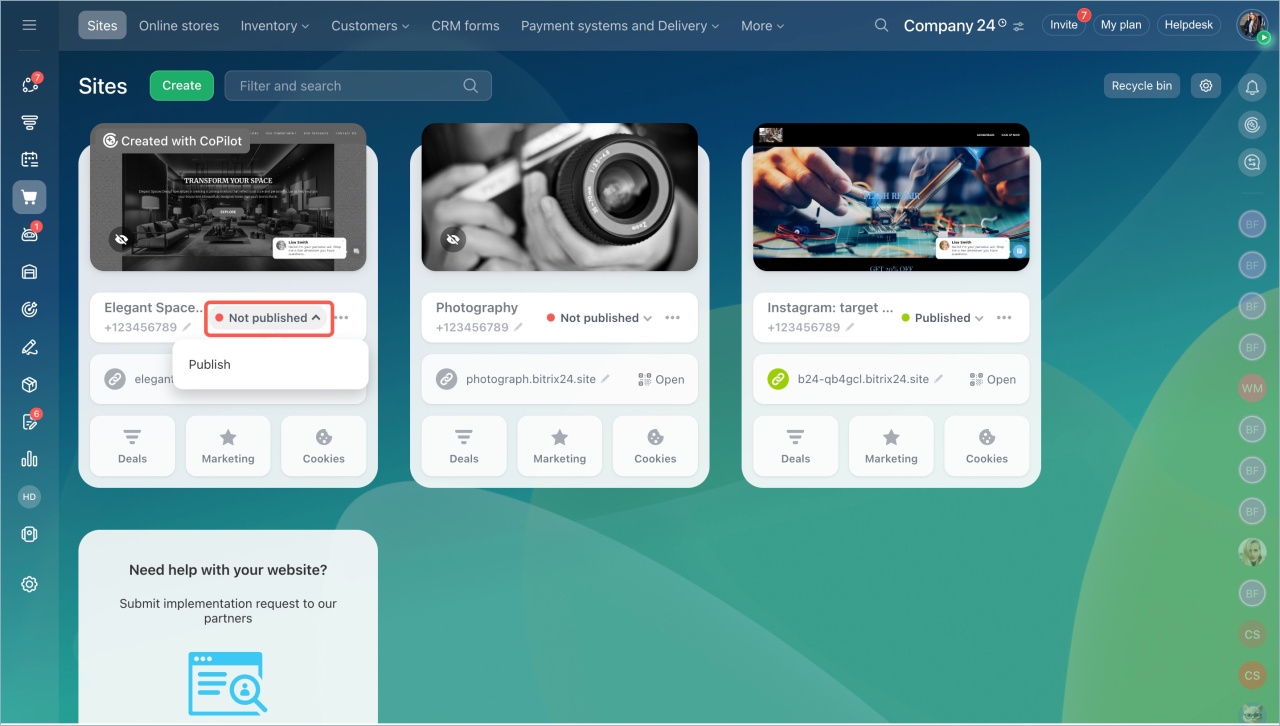Open more options for Photography site
The height and width of the screenshot is (726, 1280).
pyautogui.click(x=673, y=318)
